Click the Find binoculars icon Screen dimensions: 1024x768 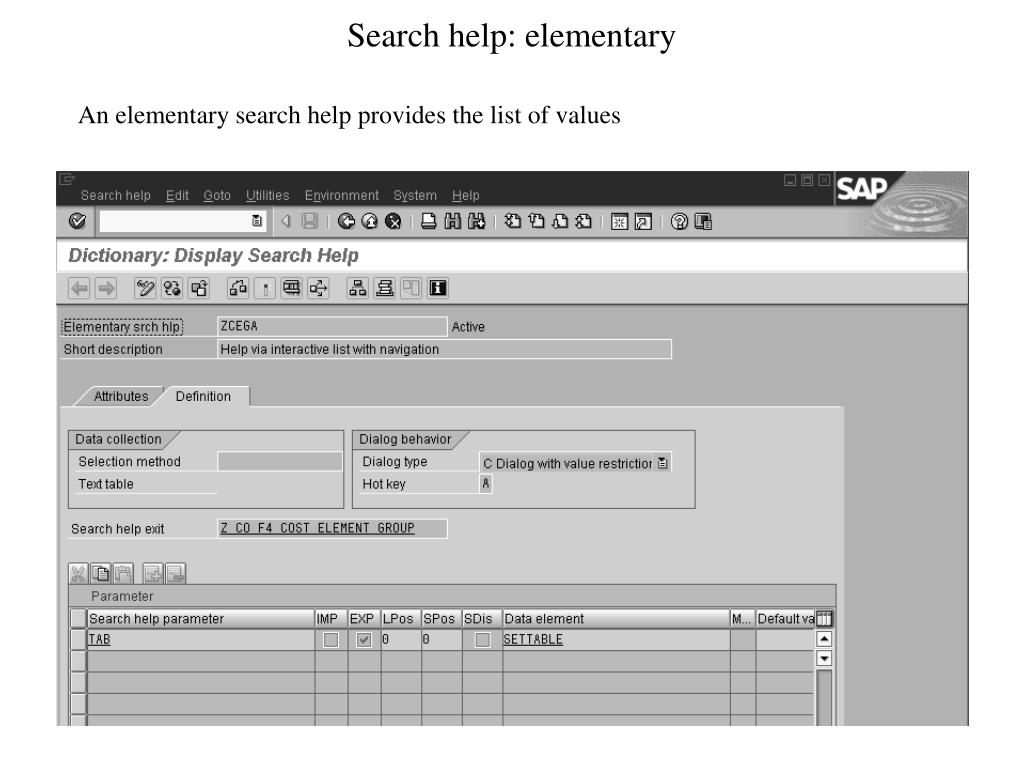(452, 221)
